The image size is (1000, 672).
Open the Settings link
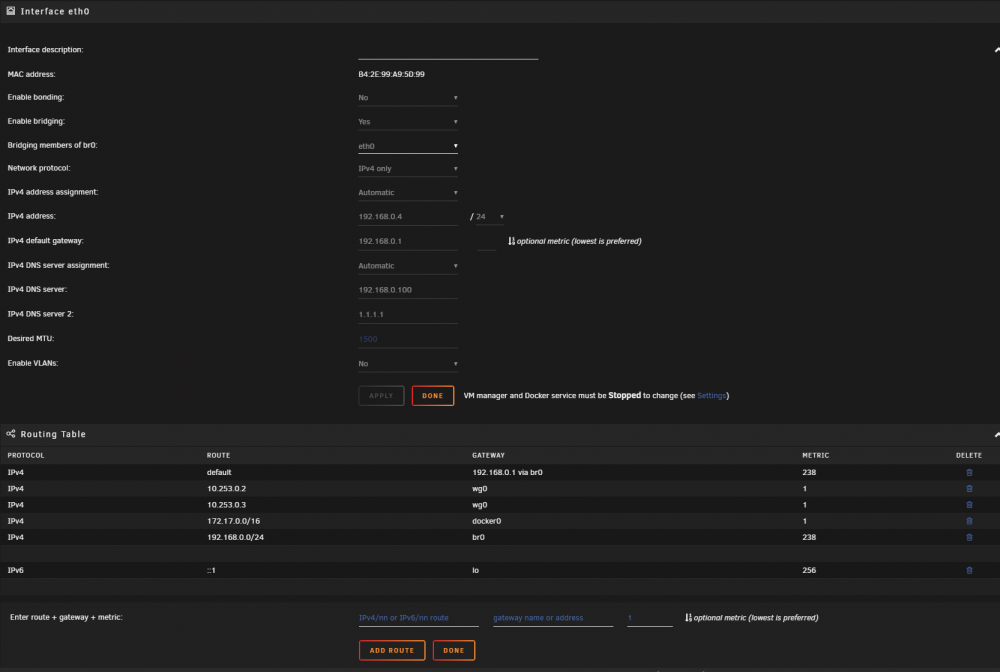point(711,395)
